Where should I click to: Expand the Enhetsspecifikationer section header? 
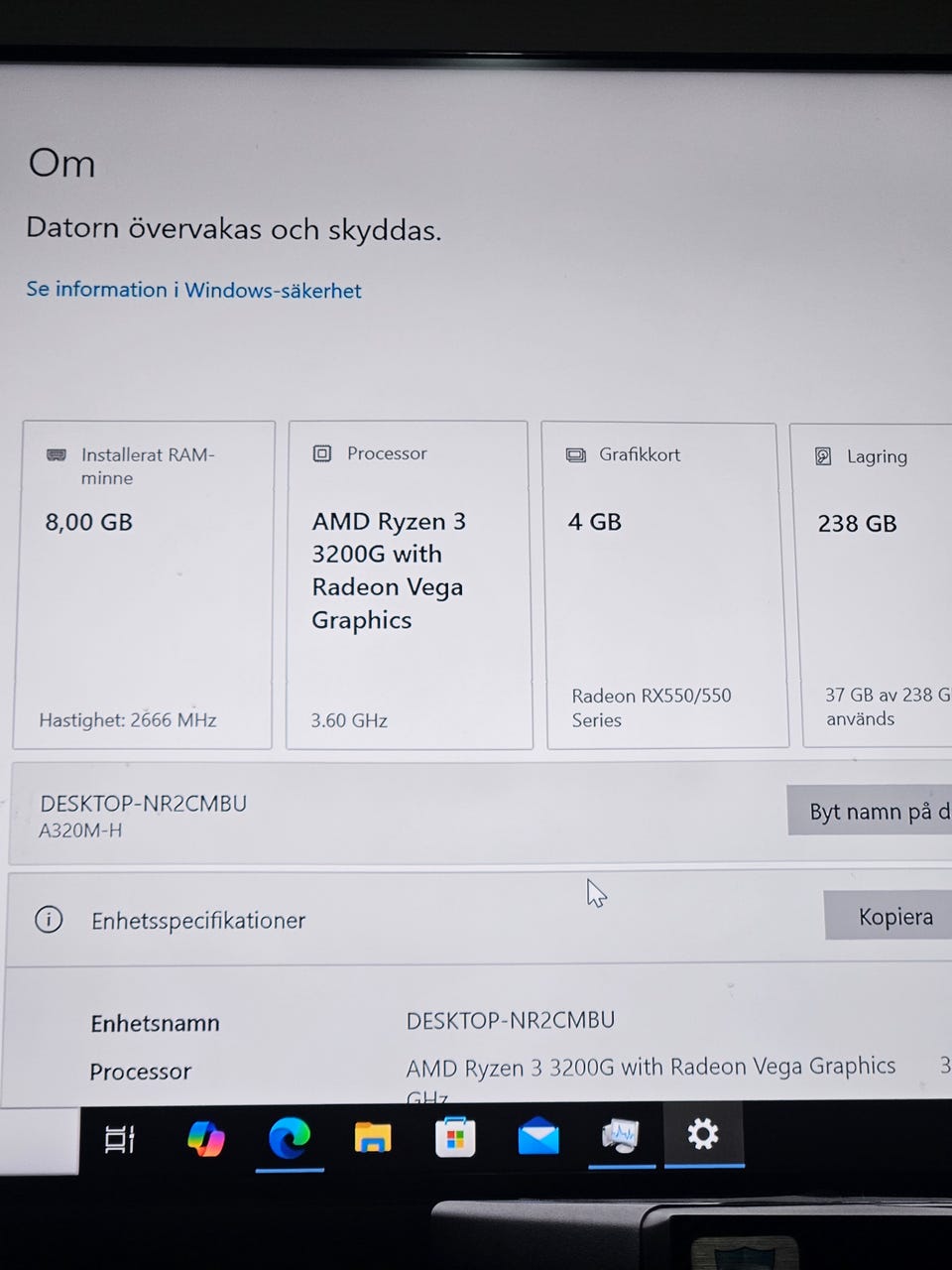(479, 919)
